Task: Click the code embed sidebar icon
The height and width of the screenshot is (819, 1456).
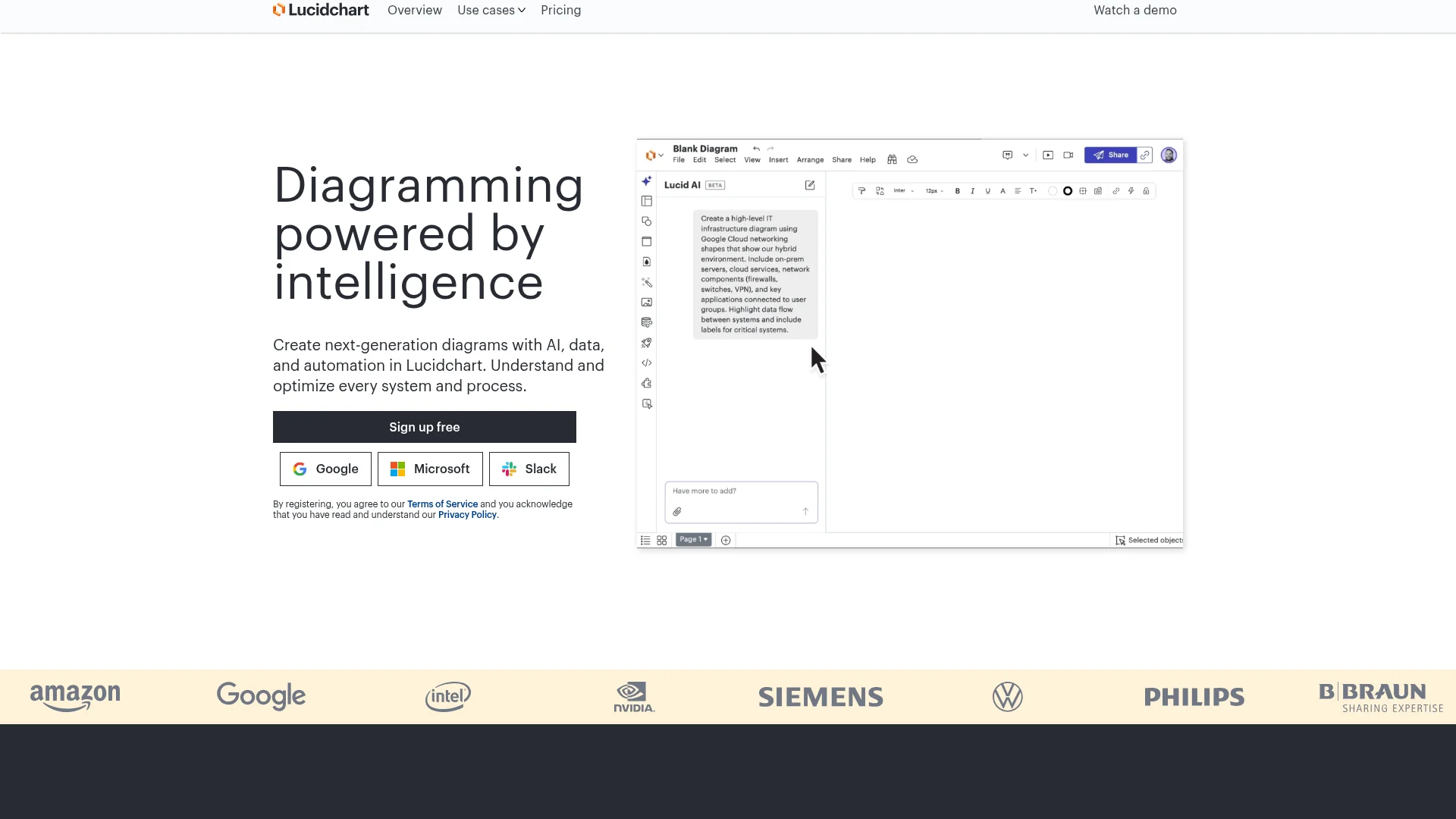Action: tap(646, 363)
